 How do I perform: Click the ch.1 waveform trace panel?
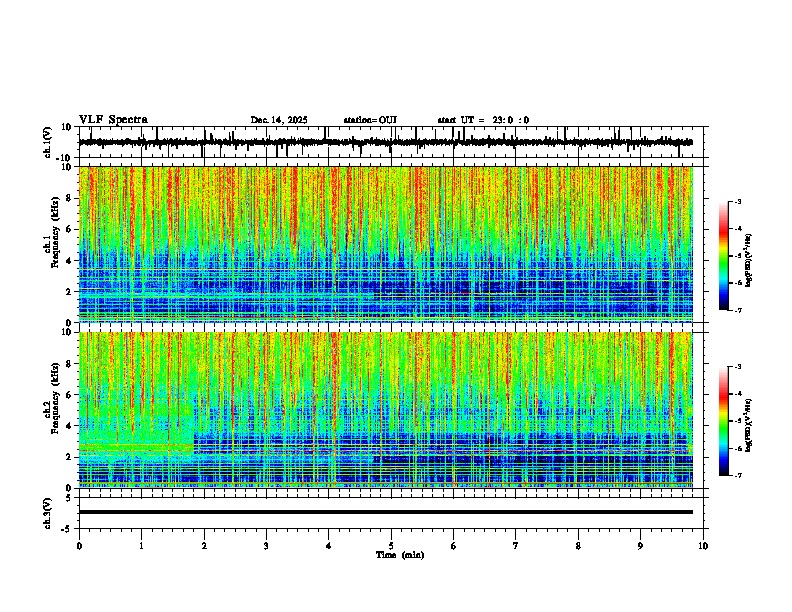(393, 142)
